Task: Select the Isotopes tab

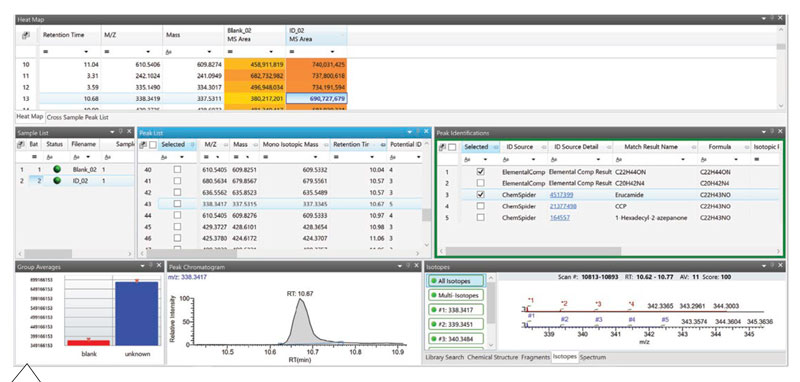Action: pyautogui.click(x=565, y=357)
